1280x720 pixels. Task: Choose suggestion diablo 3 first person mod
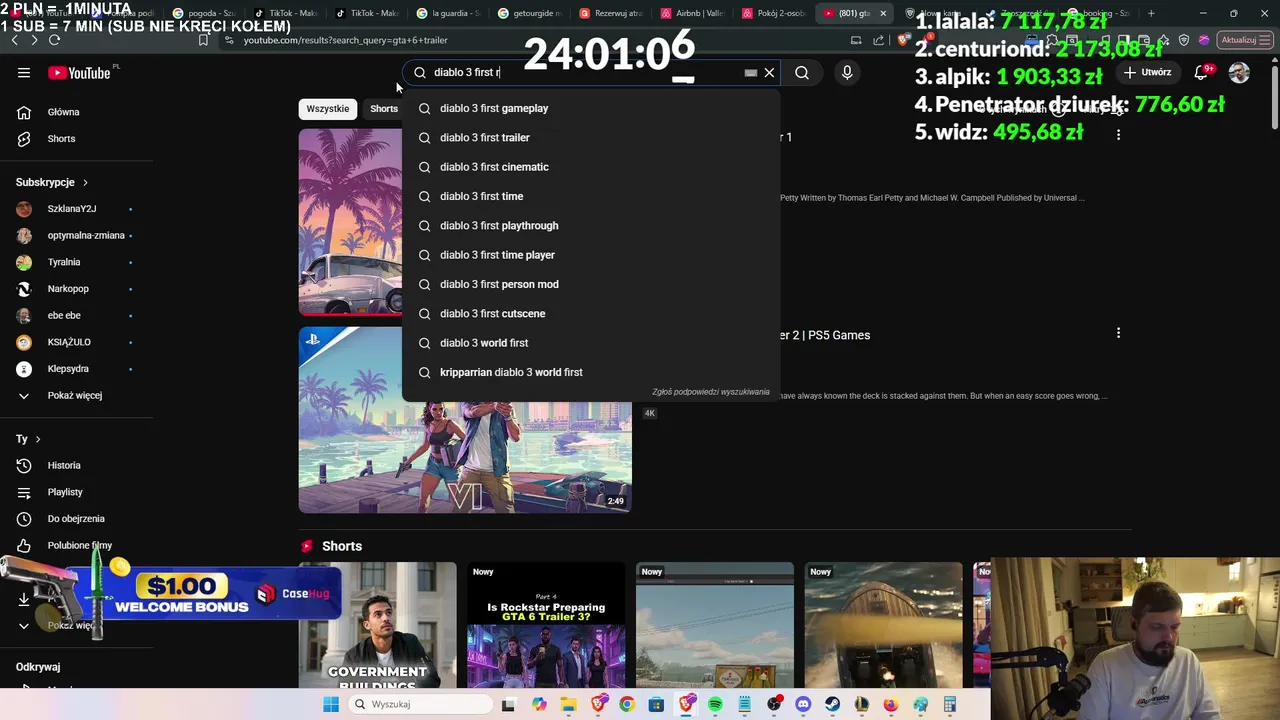point(591,284)
